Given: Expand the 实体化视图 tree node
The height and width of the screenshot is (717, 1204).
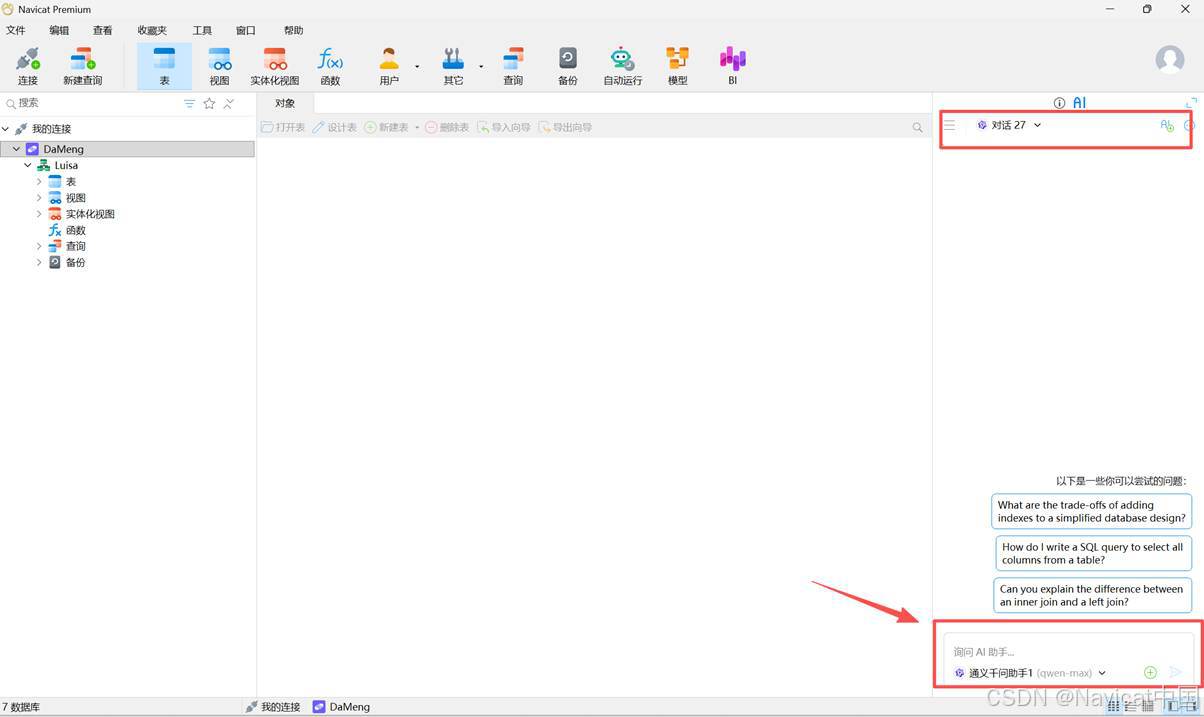Looking at the screenshot, I should point(39,213).
